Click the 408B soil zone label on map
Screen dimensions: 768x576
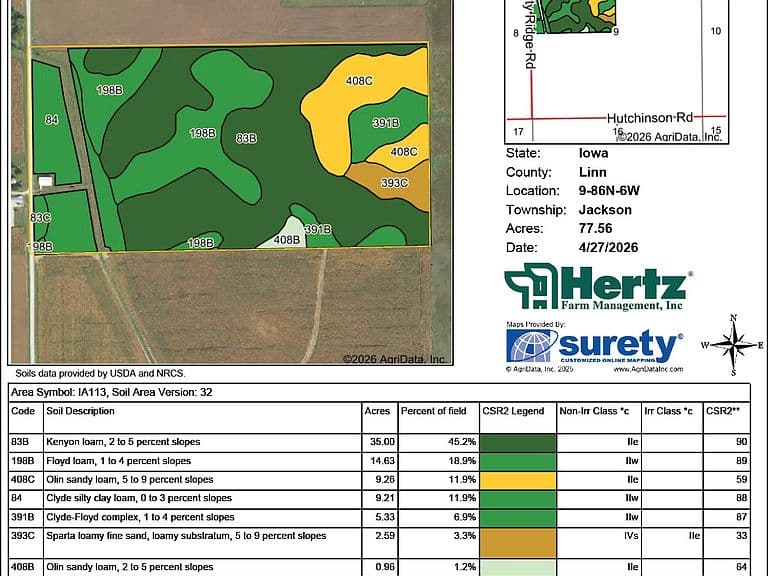coord(287,240)
